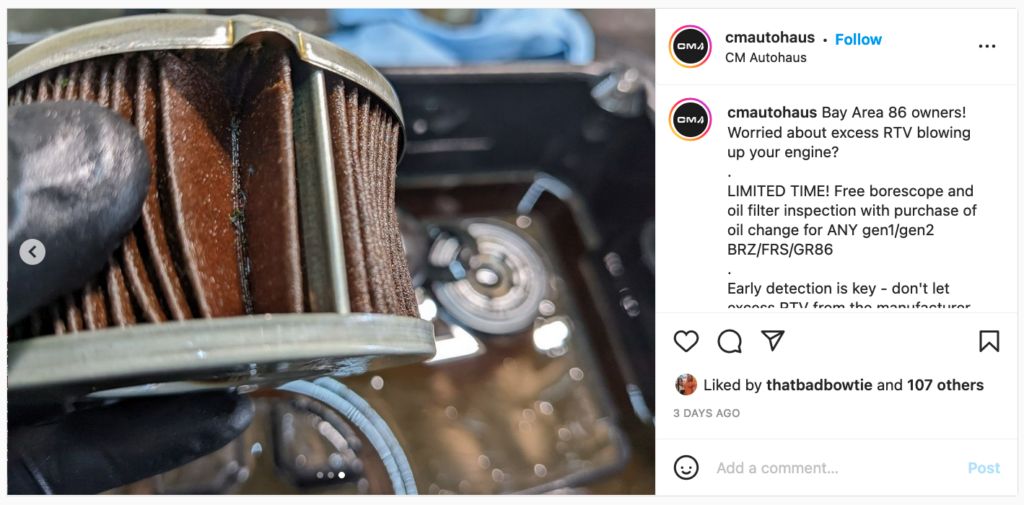Open comments via speech bubble icon

point(729,341)
